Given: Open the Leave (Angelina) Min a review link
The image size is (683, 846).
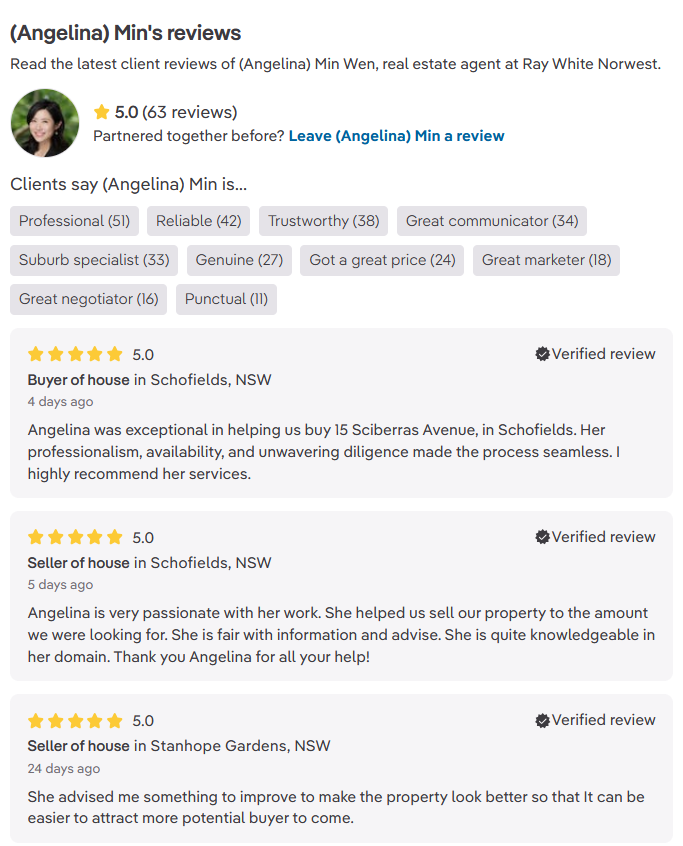Looking at the screenshot, I should pos(396,135).
